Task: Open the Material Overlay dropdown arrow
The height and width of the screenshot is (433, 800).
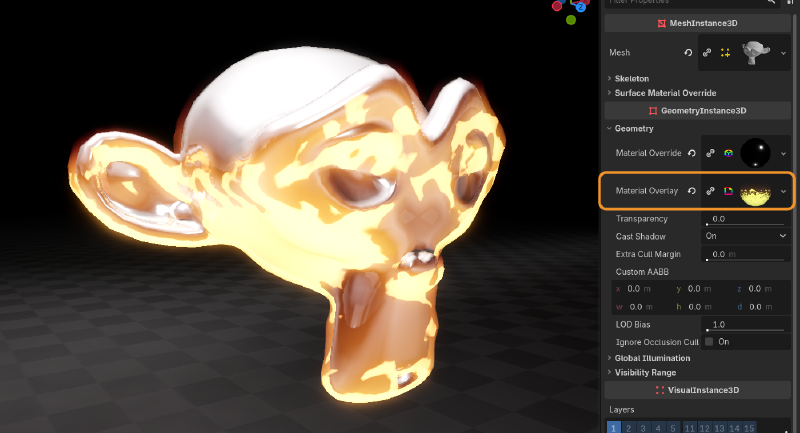Action: (x=783, y=191)
